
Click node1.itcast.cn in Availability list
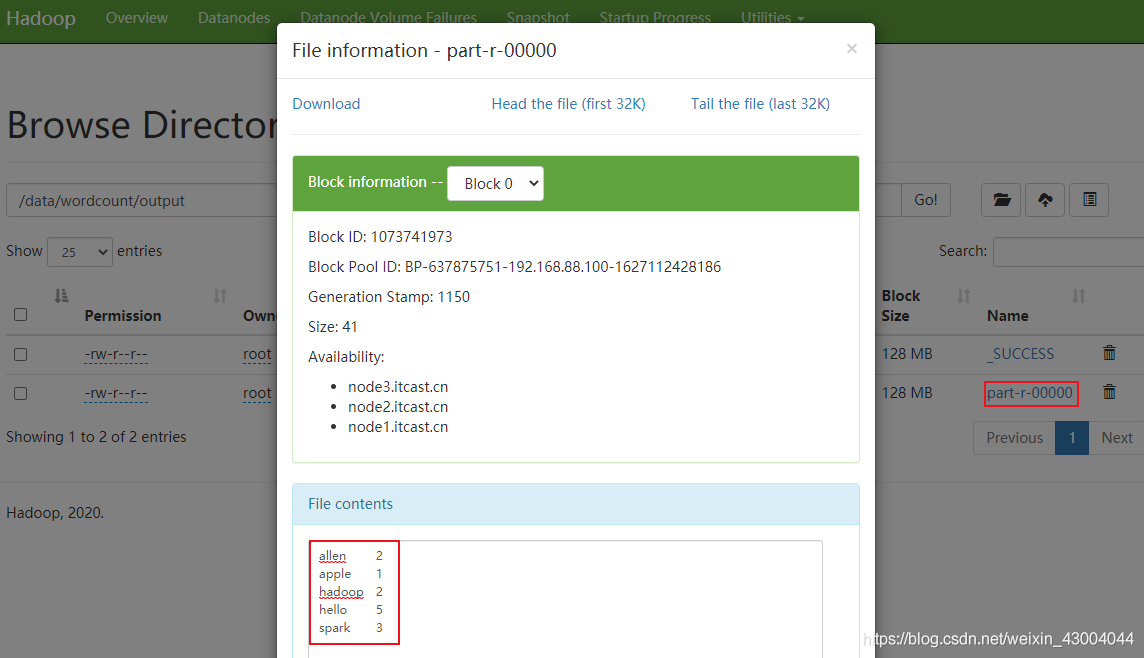398,427
